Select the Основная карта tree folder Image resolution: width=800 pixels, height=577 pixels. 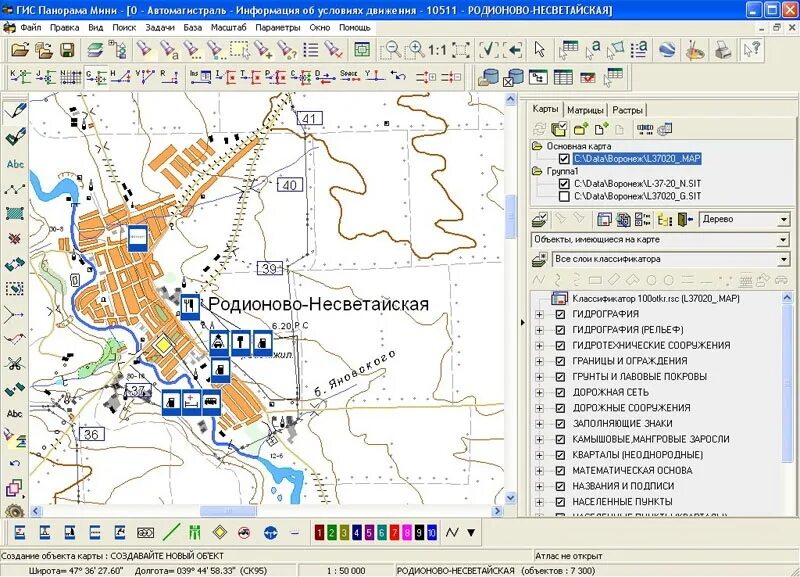pyautogui.click(x=579, y=146)
